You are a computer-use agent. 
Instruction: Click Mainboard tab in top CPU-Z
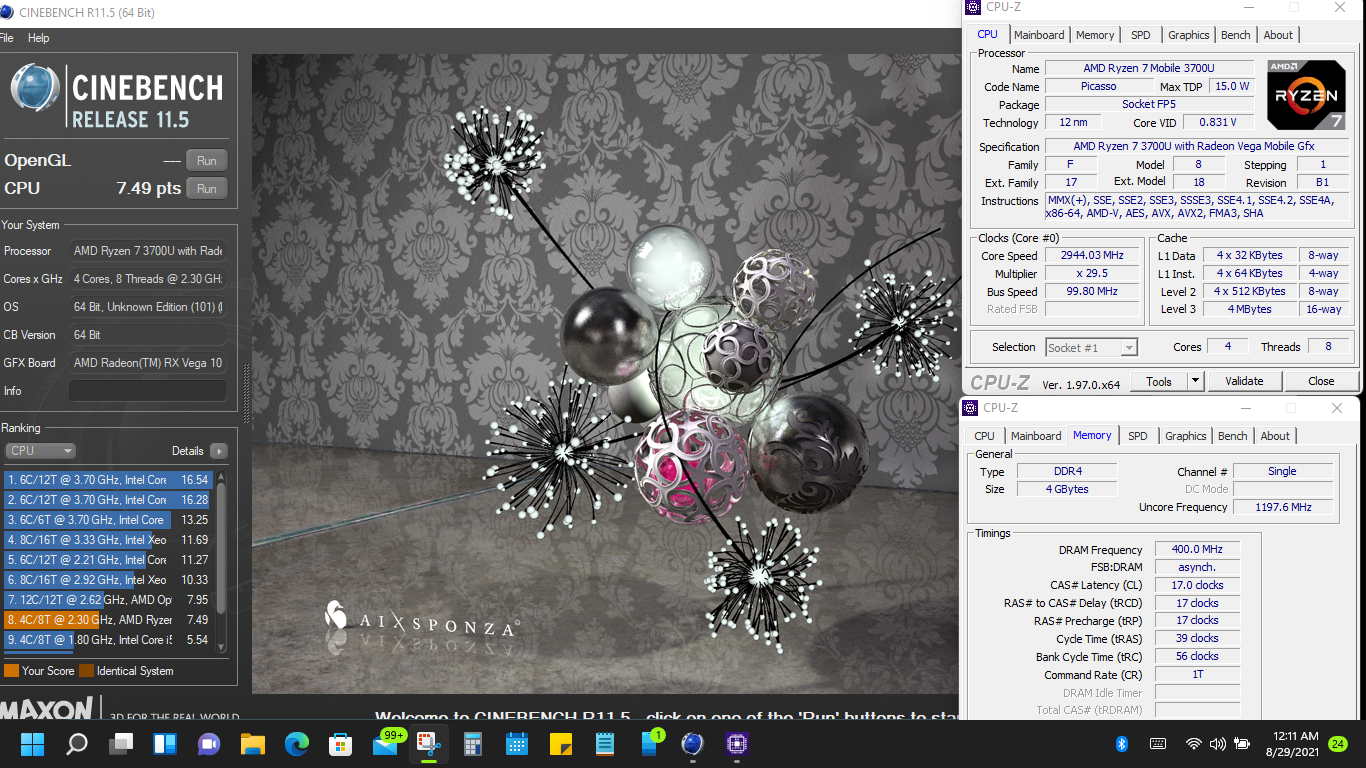click(1040, 35)
